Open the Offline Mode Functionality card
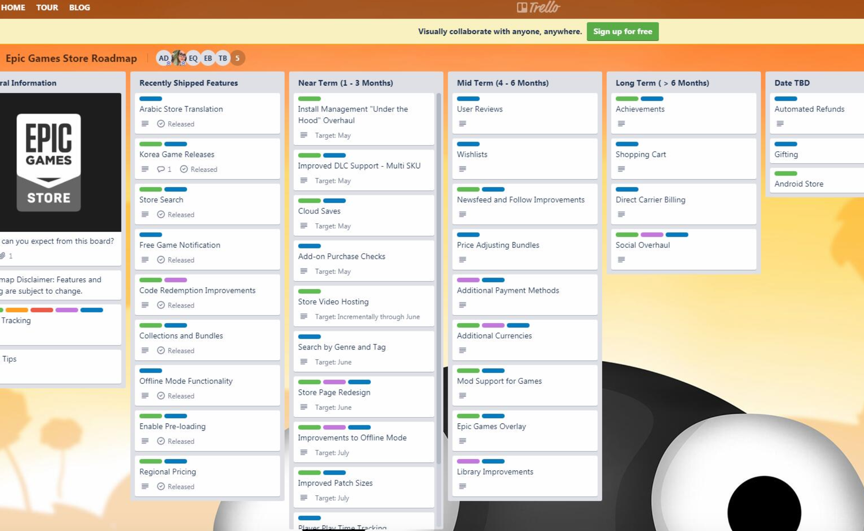Viewport: 864px width, 531px height. (x=207, y=385)
